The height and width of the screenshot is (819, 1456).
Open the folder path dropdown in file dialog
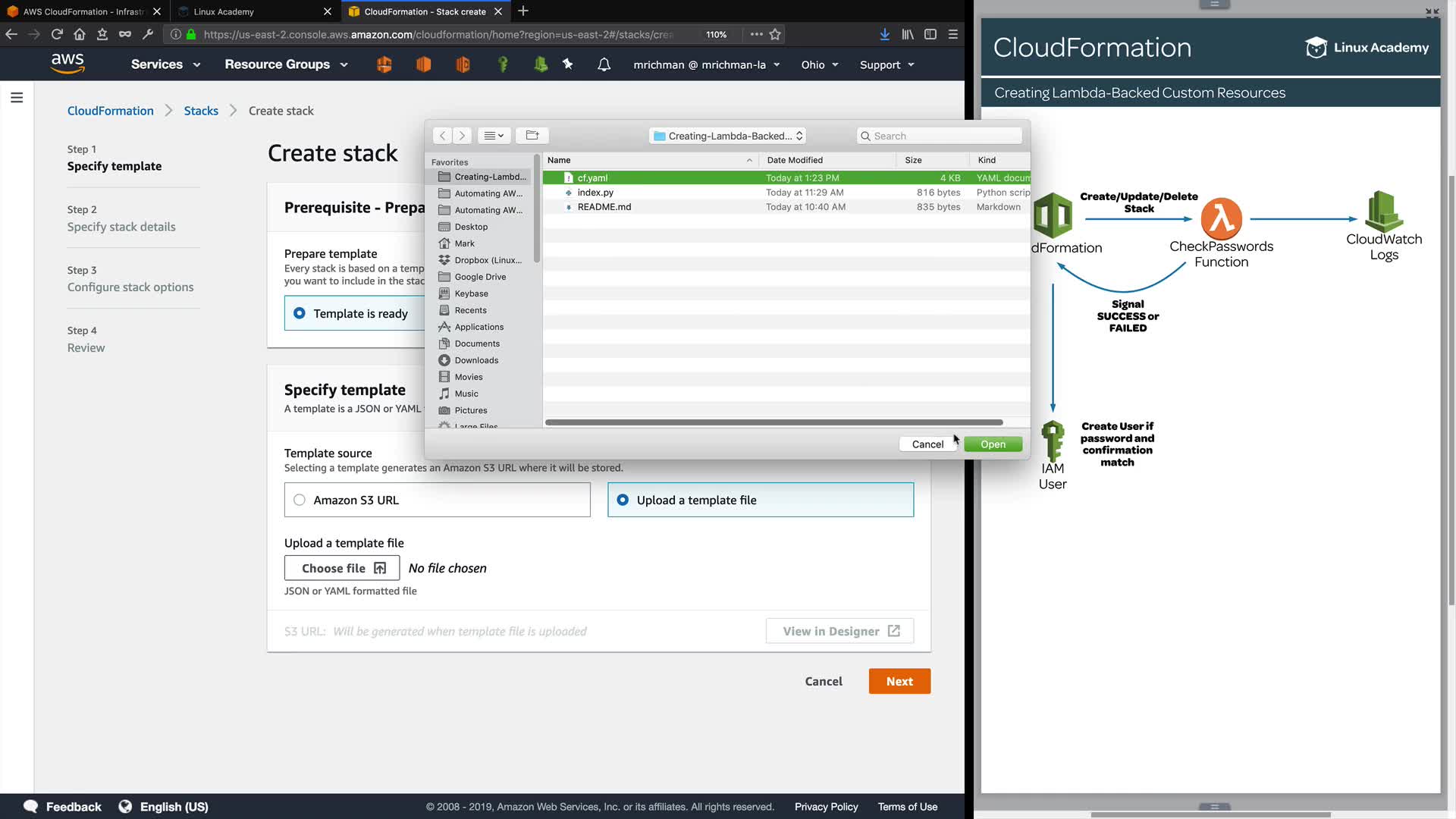[x=727, y=136]
